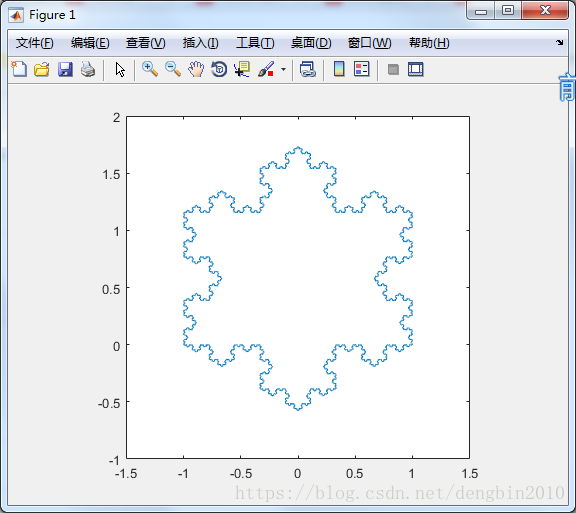The height and width of the screenshot is (513, 576).
Task: Open the 插入(I) menu
Action: [x=201, y=43]
